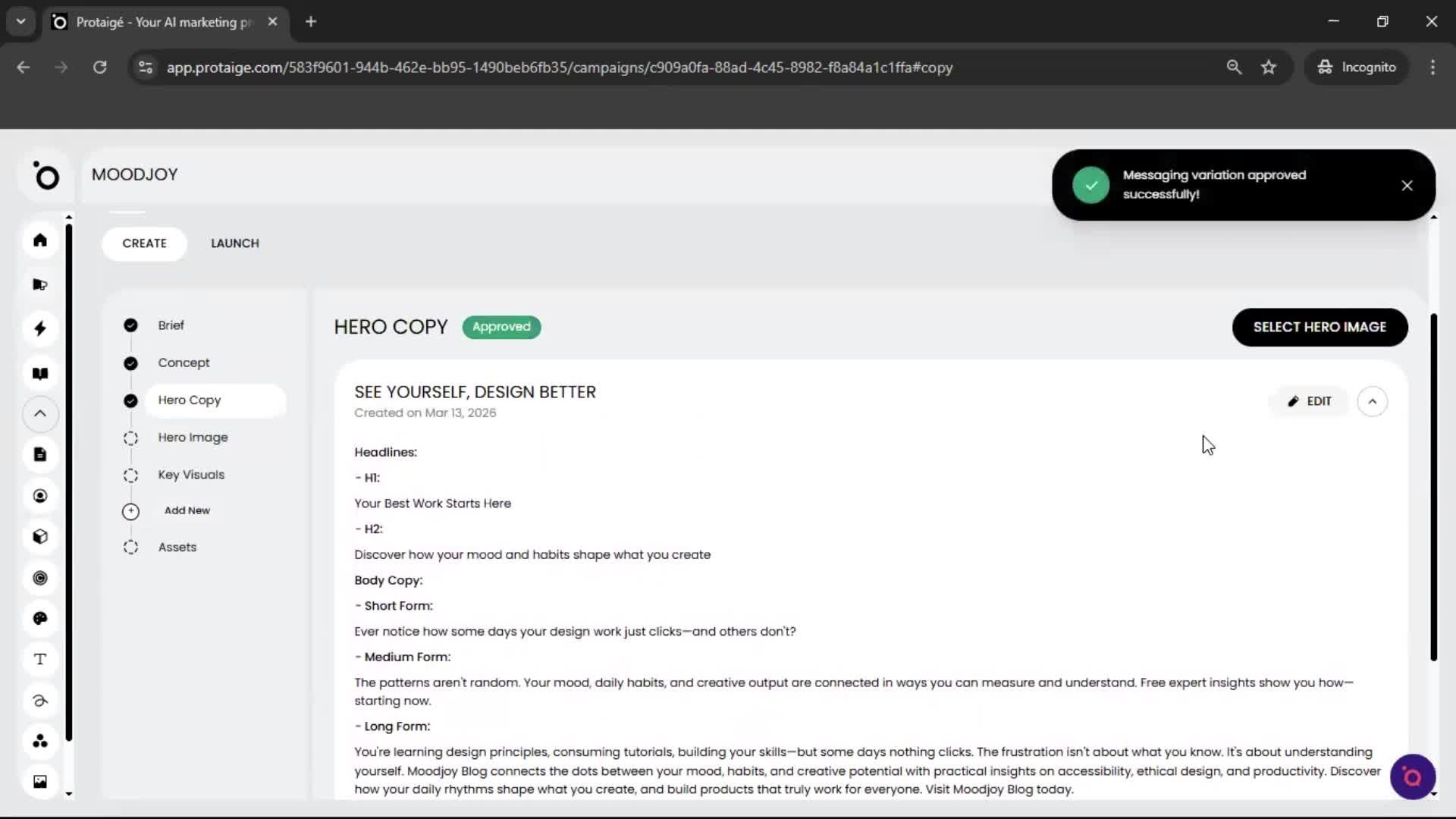Viewport: 1456px width, 819px height.
Task: Open the color palette icon
Action: [x=40, y=618]
